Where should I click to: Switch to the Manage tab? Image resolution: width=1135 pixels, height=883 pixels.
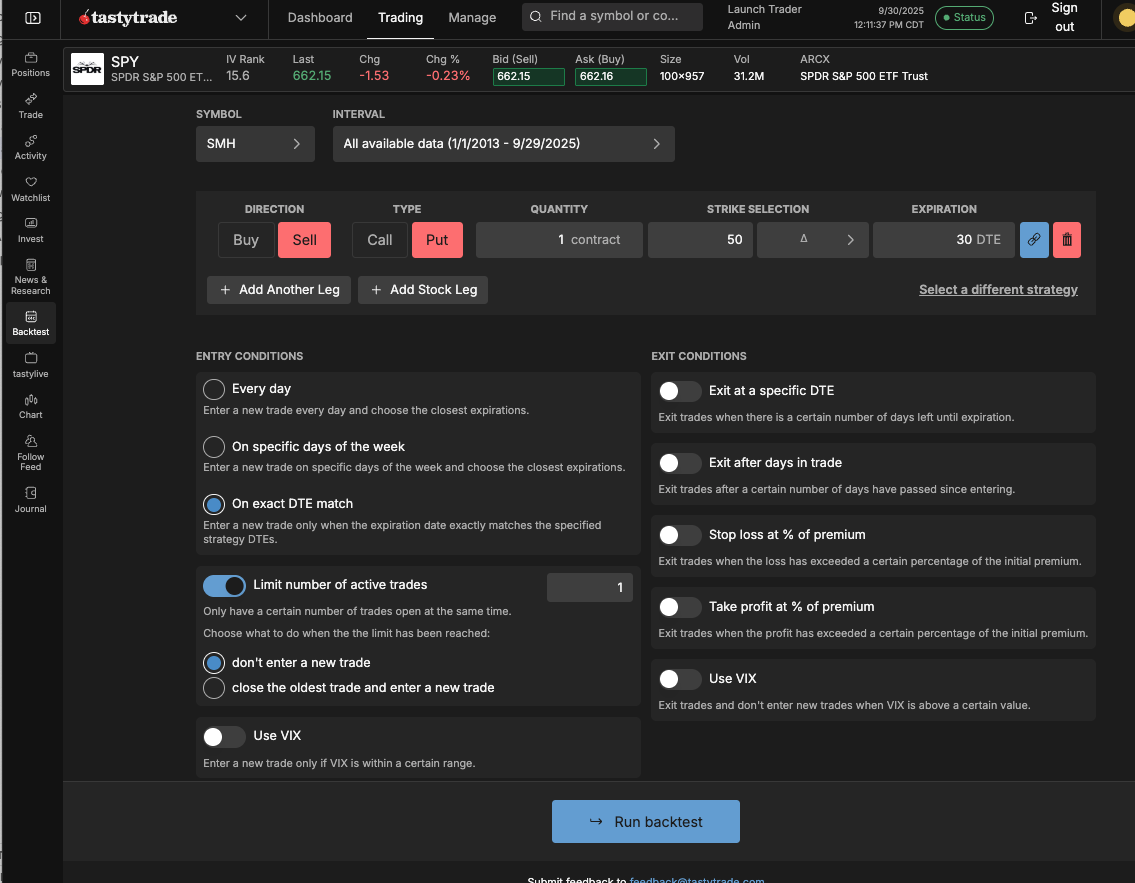coord(472,18)
